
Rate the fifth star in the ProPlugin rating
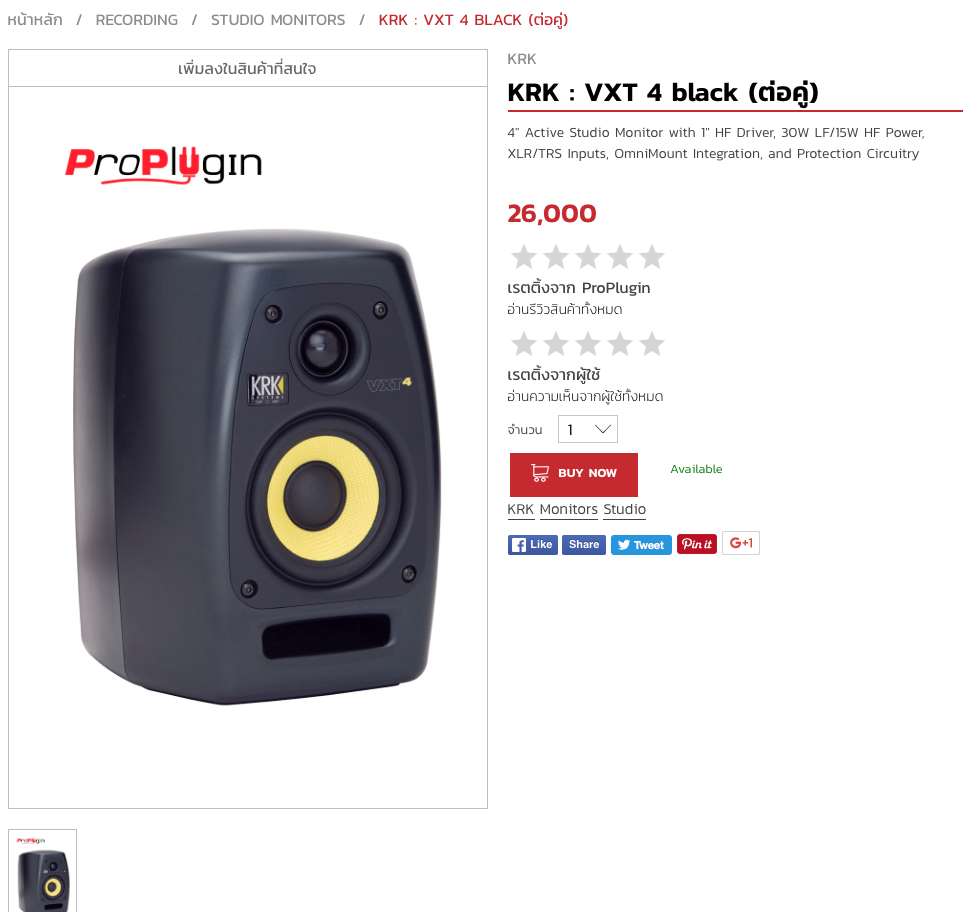[652, 256]
